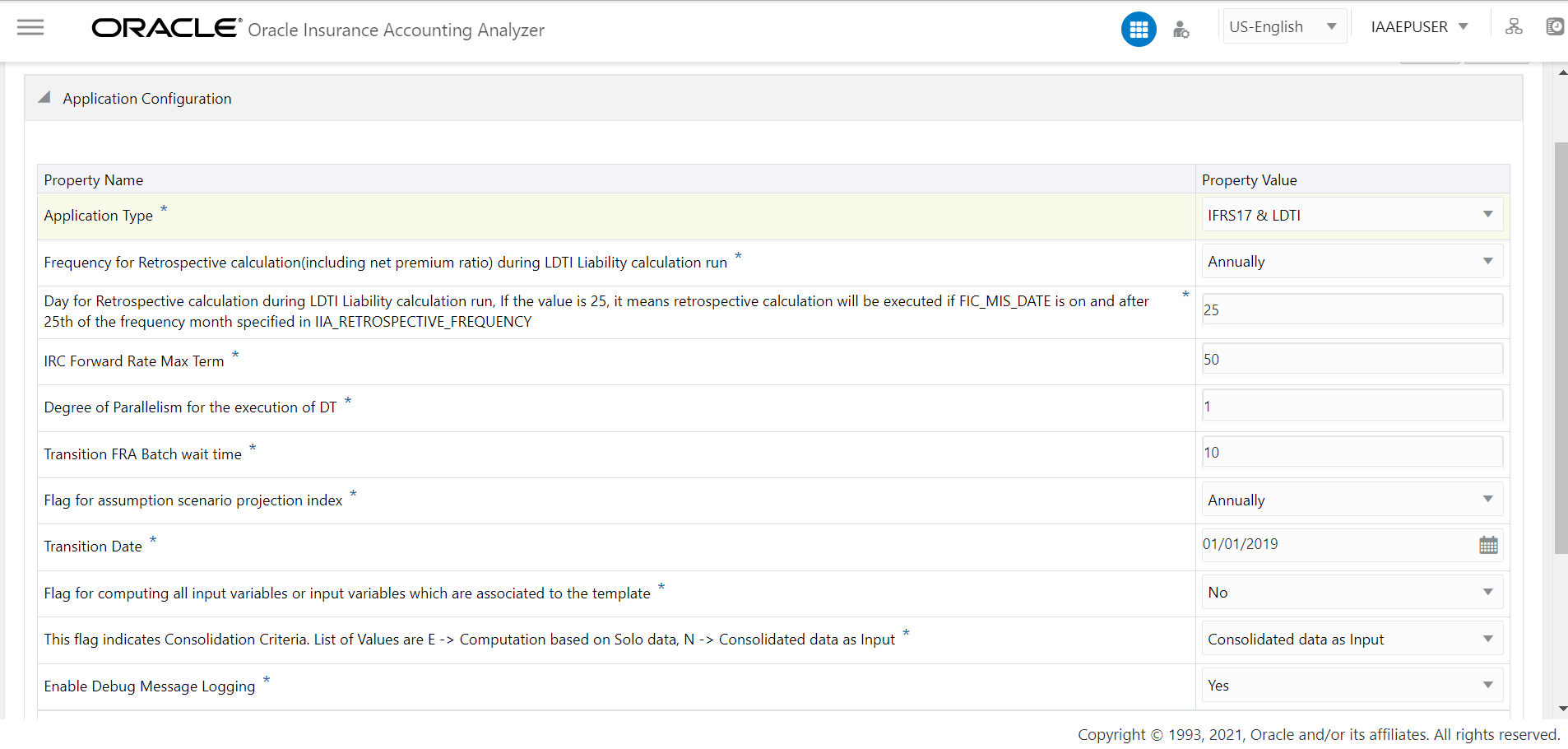Image resolution: width=1568 pixels, height=749 pixels.
Task: Open the Transition Date calendar picker
Action: pyautogui.click(x=1488, y=545)
